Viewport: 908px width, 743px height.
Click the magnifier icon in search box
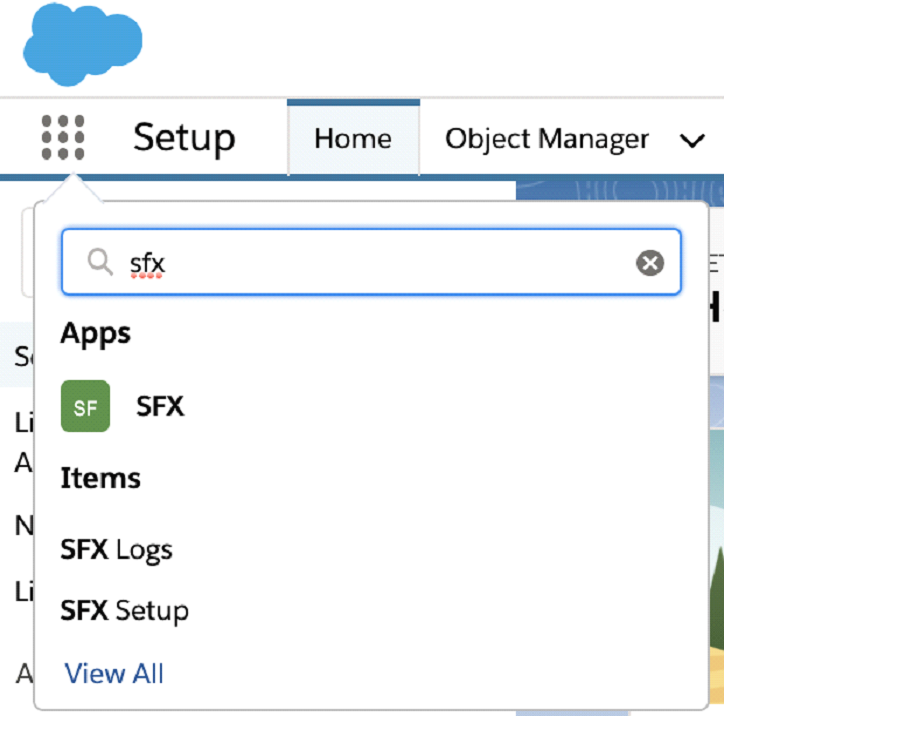[100, 262]
